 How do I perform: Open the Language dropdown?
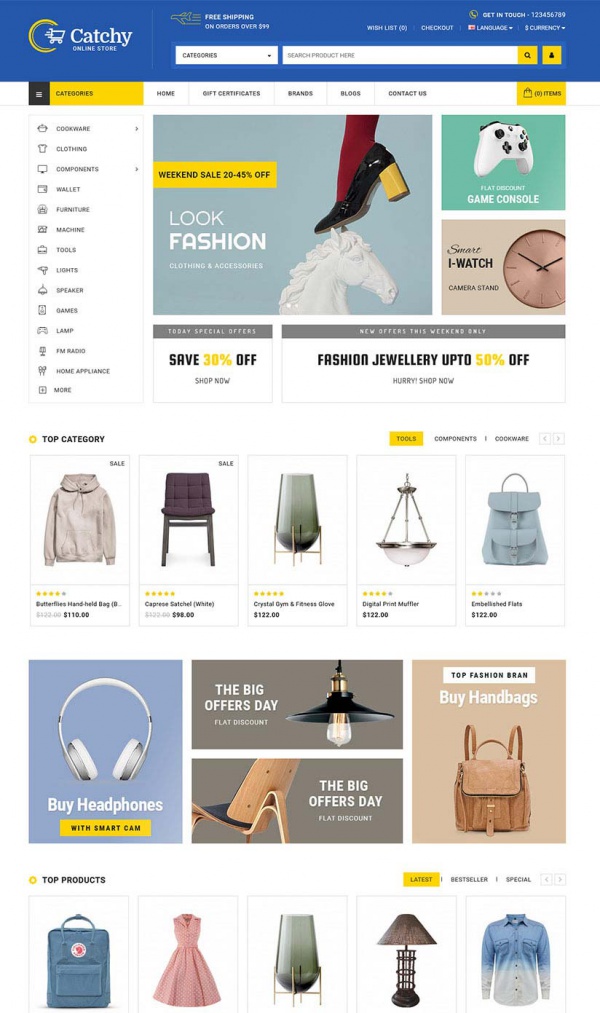tap(490, 28)
